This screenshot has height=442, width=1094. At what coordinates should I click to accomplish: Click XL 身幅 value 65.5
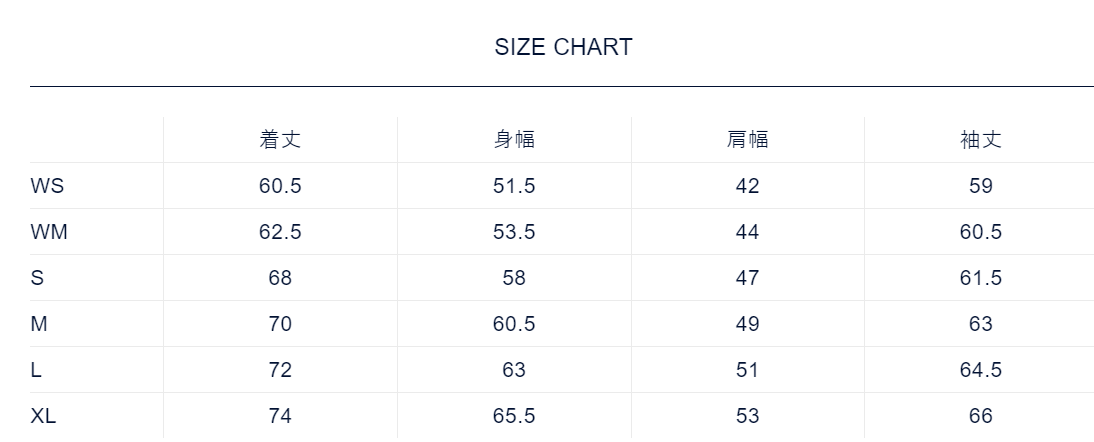point(514,416)
